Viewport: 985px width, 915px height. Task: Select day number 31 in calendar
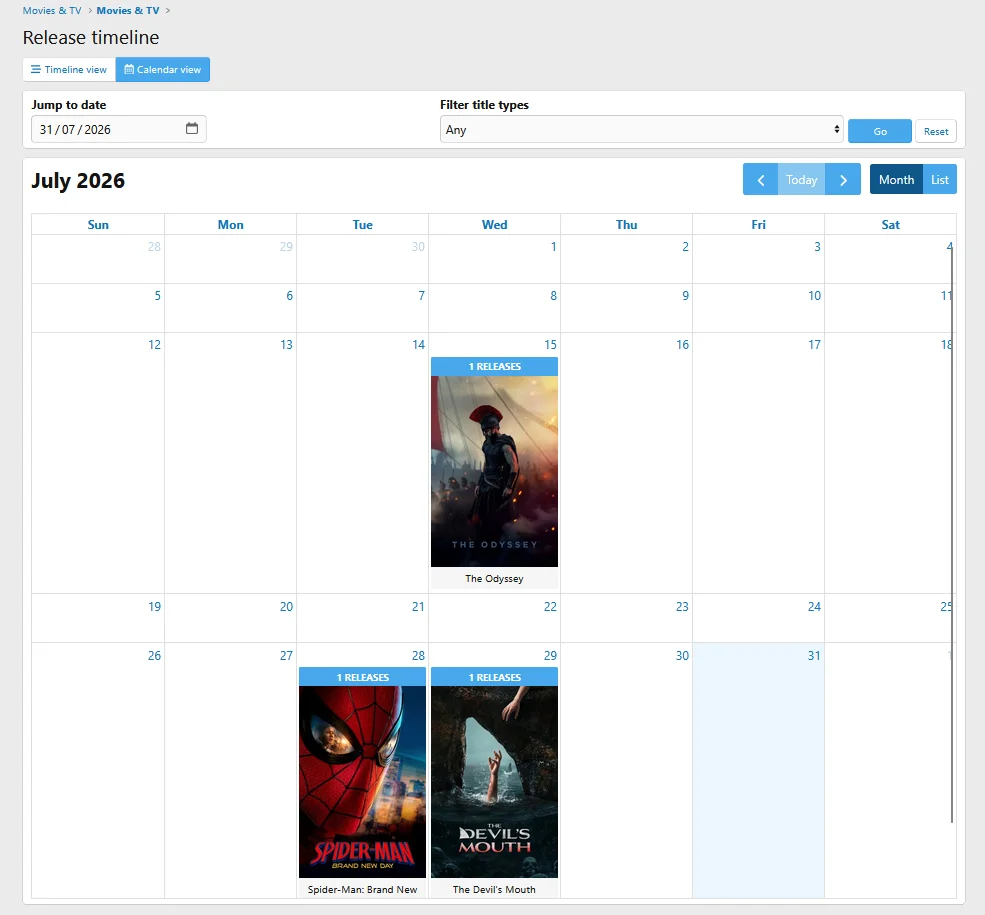(x=814, y=656)
